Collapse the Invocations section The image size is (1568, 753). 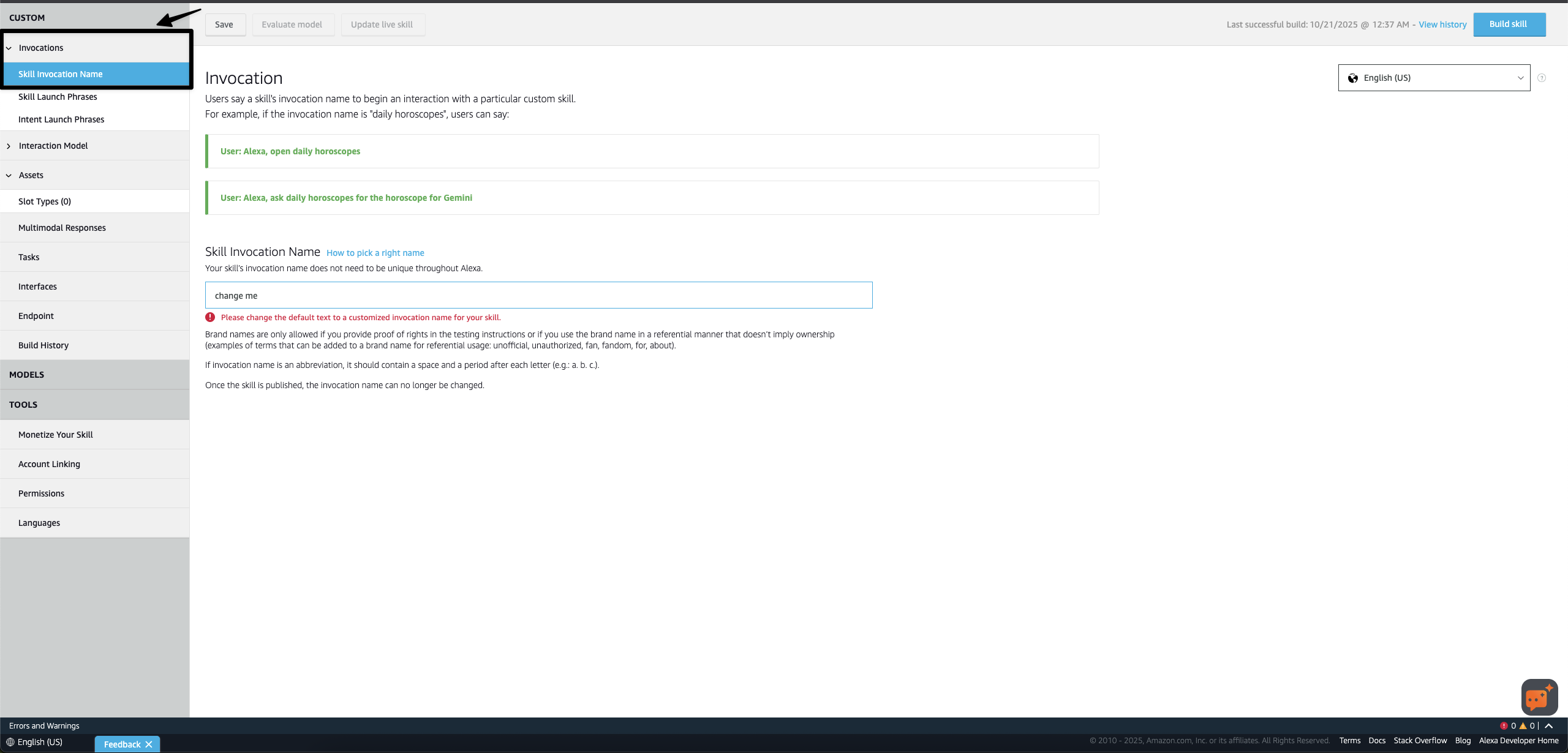(x=9, y=47)
